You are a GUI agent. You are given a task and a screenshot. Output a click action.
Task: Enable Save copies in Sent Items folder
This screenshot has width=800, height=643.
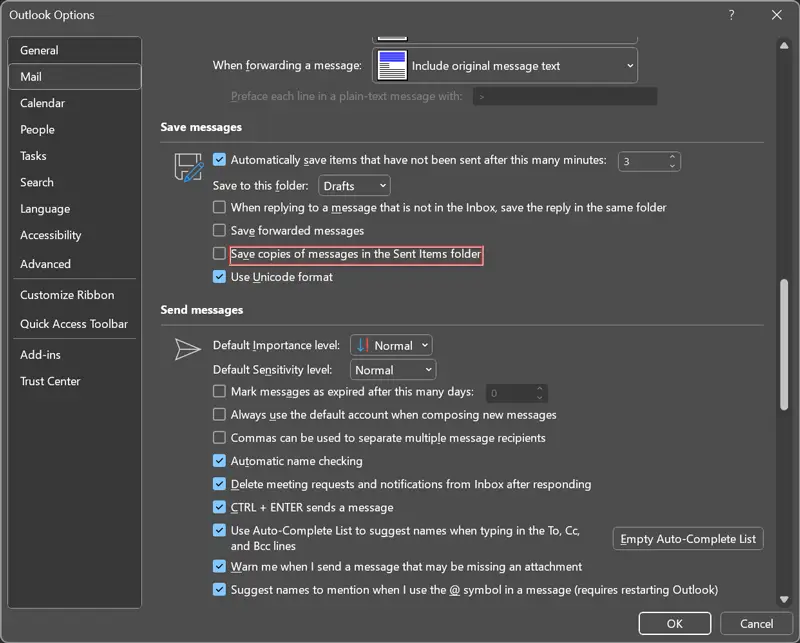click(220, 255)
